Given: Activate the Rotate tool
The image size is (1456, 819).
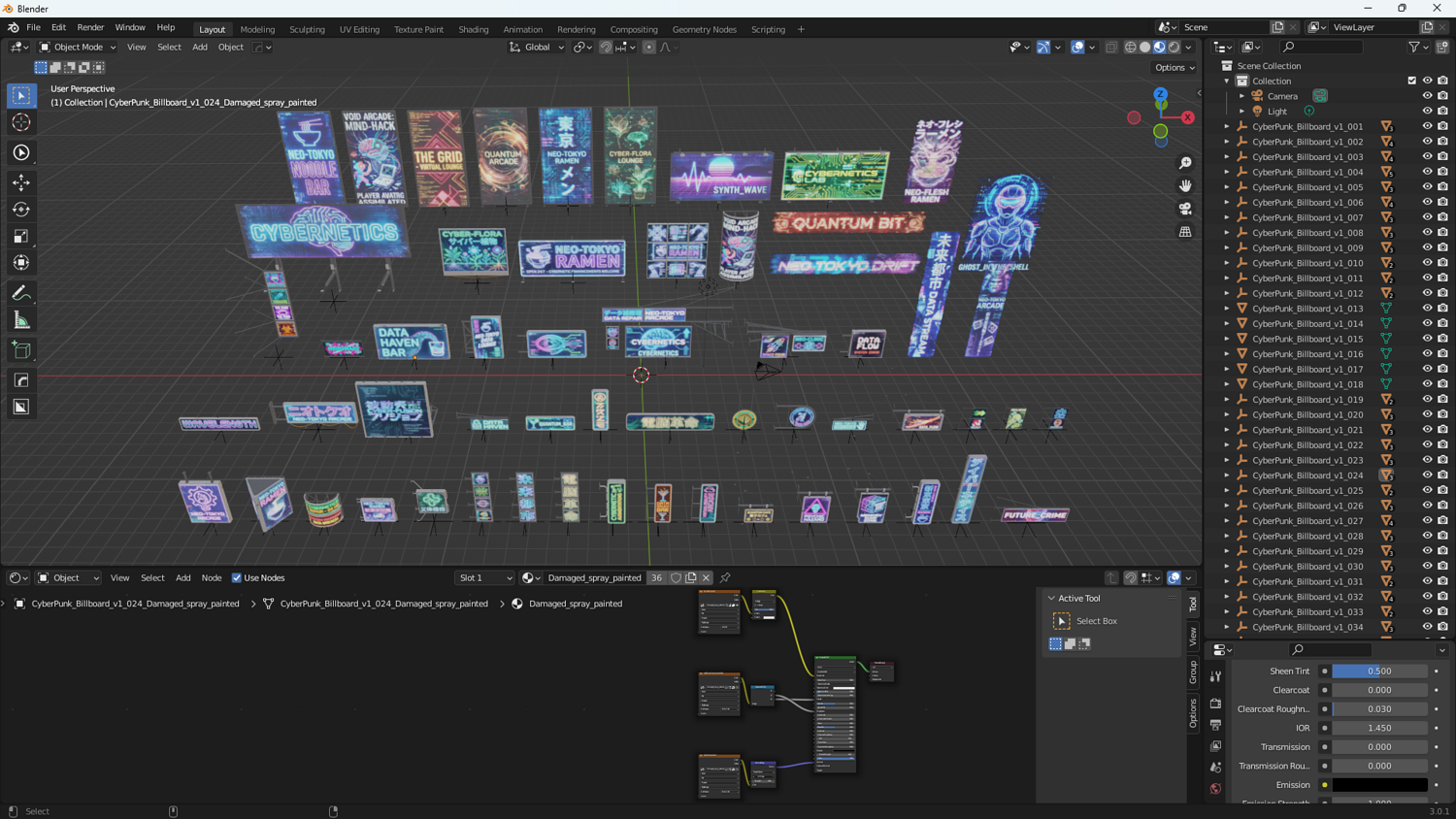Looking at the screenshot, I should pyautogui.click(x=21, y=210).
